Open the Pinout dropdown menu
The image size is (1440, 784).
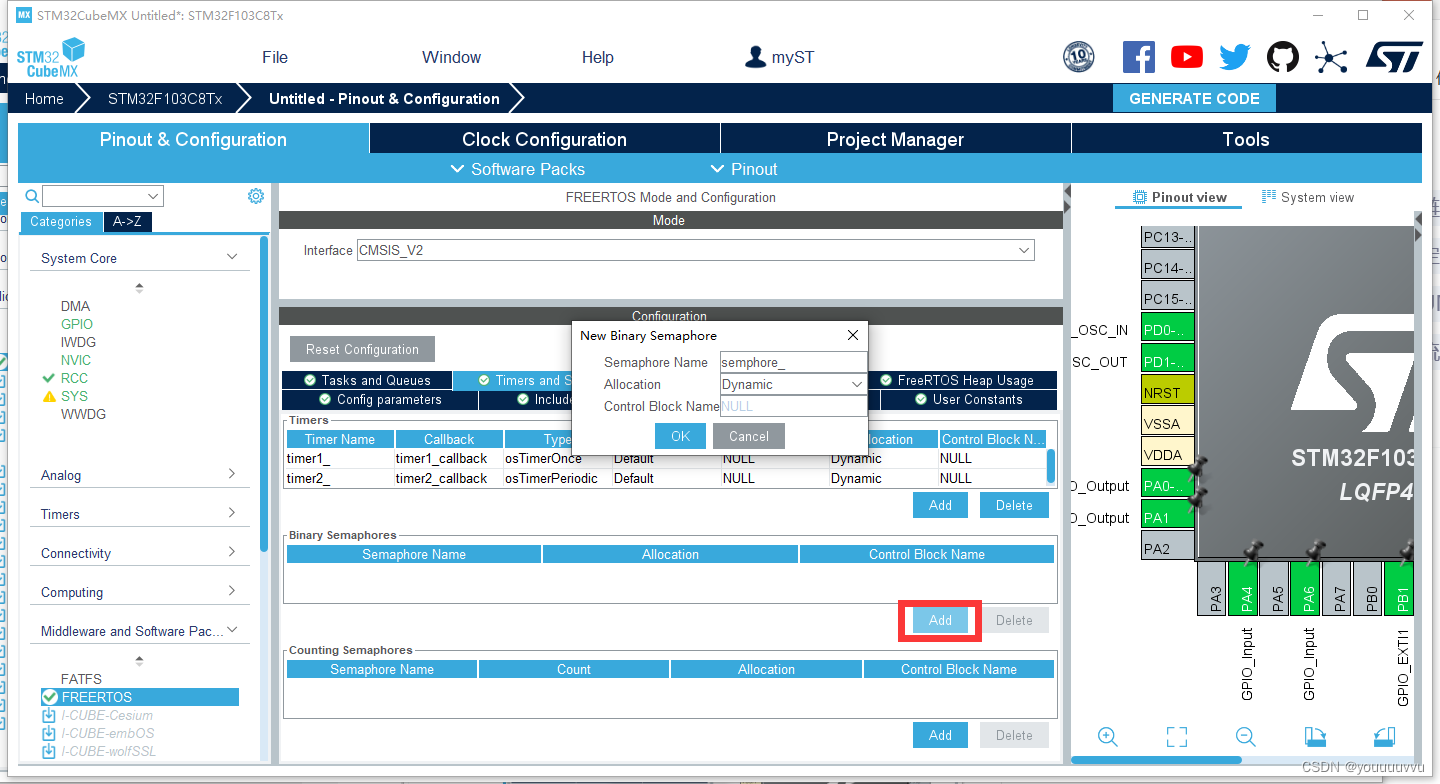pos(744,169)
